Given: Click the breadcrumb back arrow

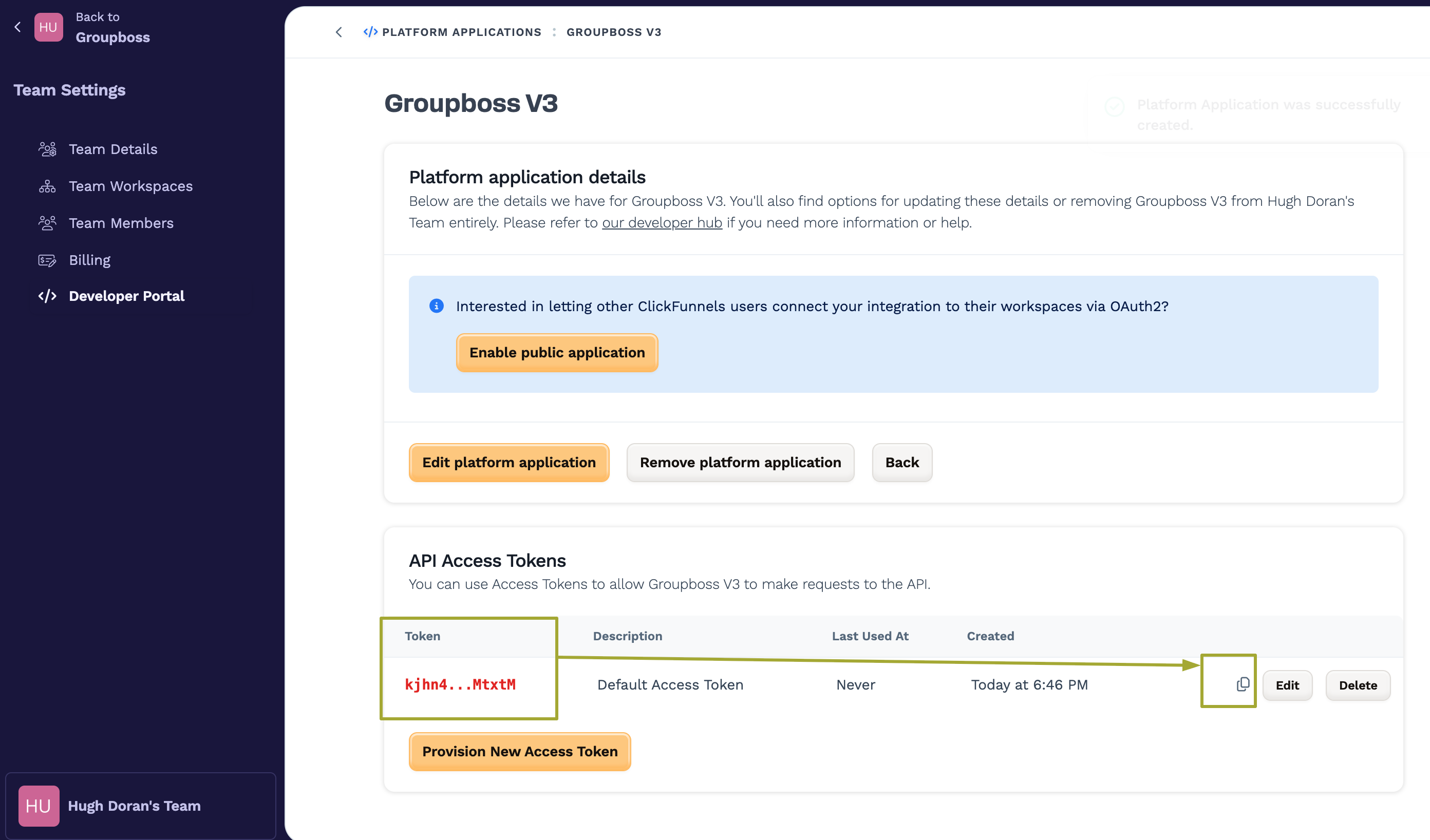Looking at the screenshot, I should 339,32.
